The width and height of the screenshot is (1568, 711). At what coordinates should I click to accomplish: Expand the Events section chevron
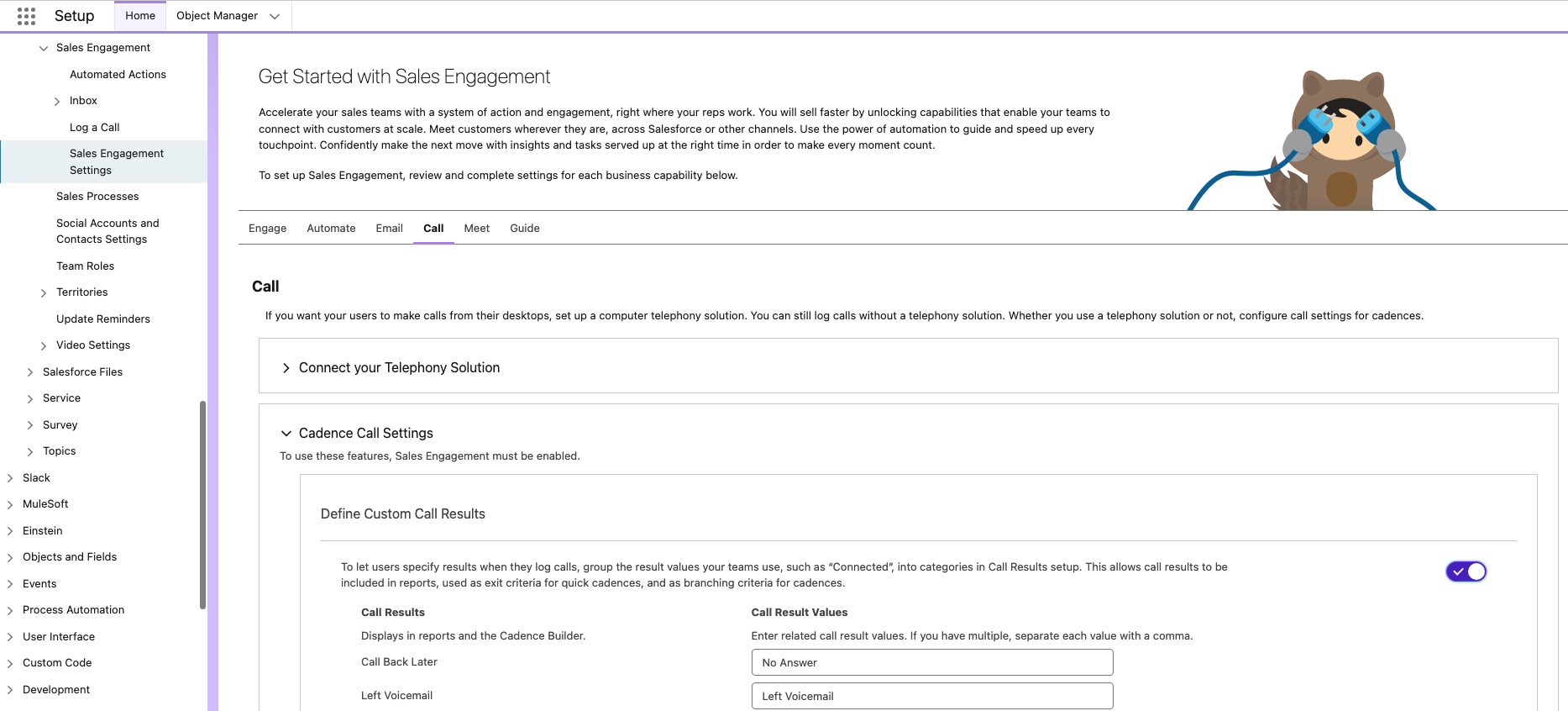click(x=10, y=584)
